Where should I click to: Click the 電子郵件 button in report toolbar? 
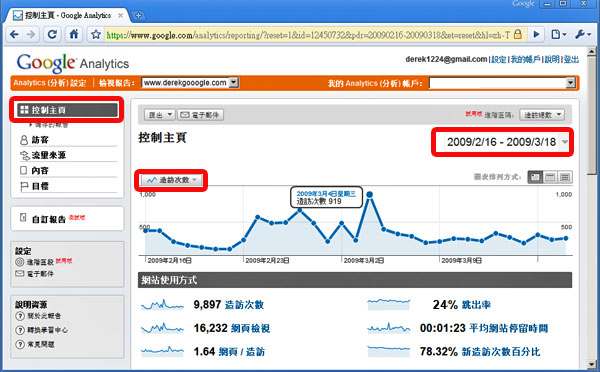click(x=200, y=115)
